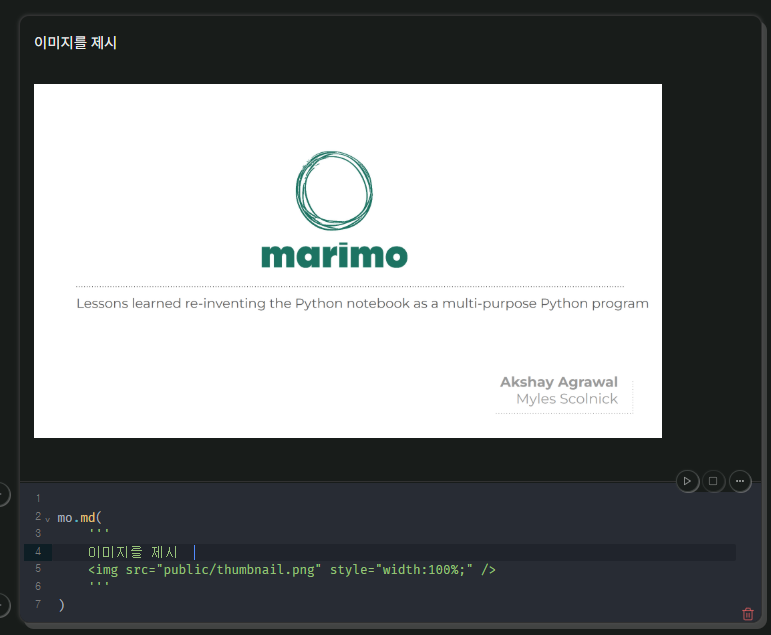Screen dimensions: 771x635
Task: Click the mo.md( text on line 2
Action: tap(79, 517)
